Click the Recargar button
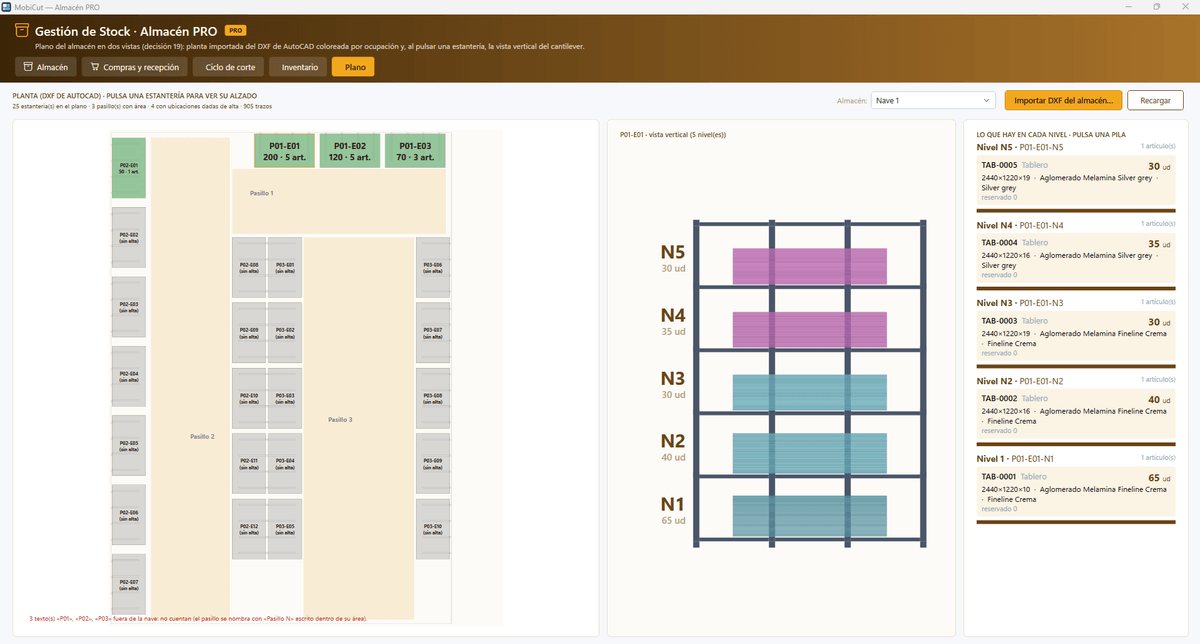Viewport: 1200px width, 644px height. pos(1155,100)
